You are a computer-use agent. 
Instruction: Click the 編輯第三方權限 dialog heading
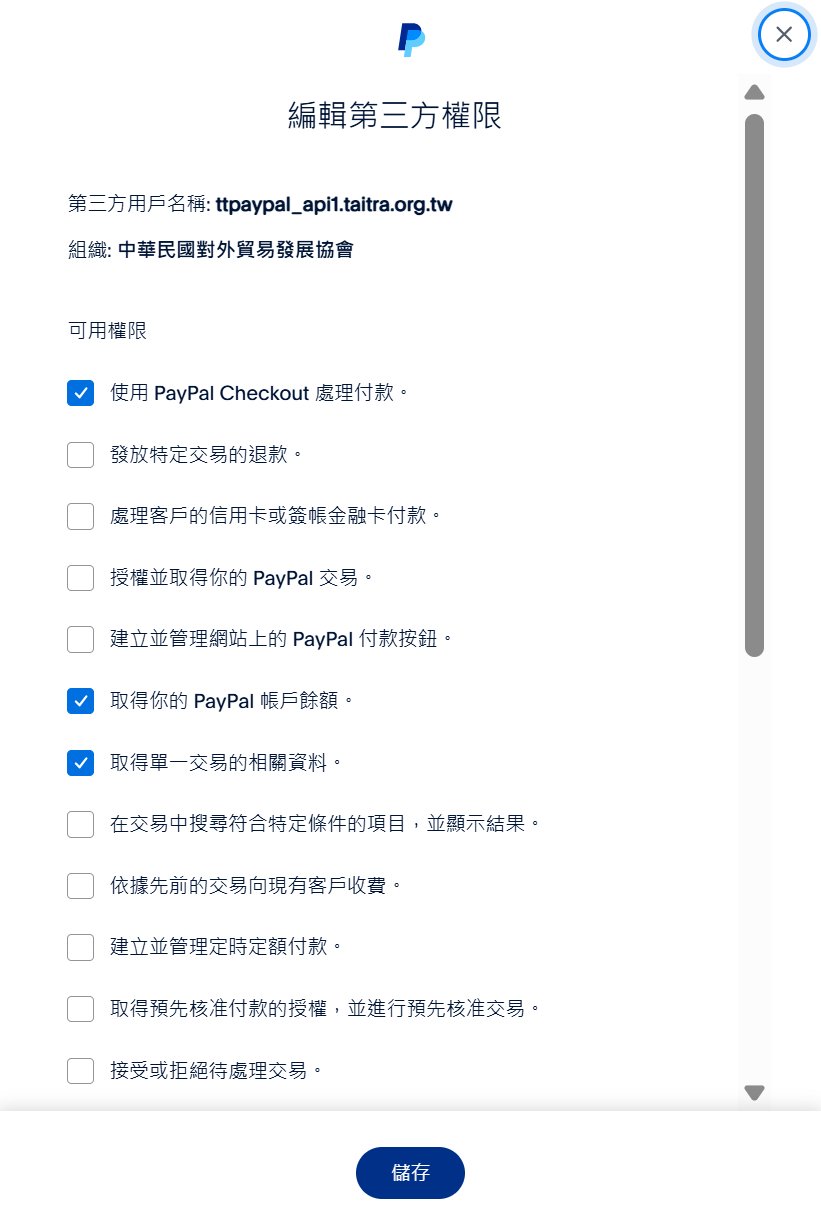click(395, 117)
